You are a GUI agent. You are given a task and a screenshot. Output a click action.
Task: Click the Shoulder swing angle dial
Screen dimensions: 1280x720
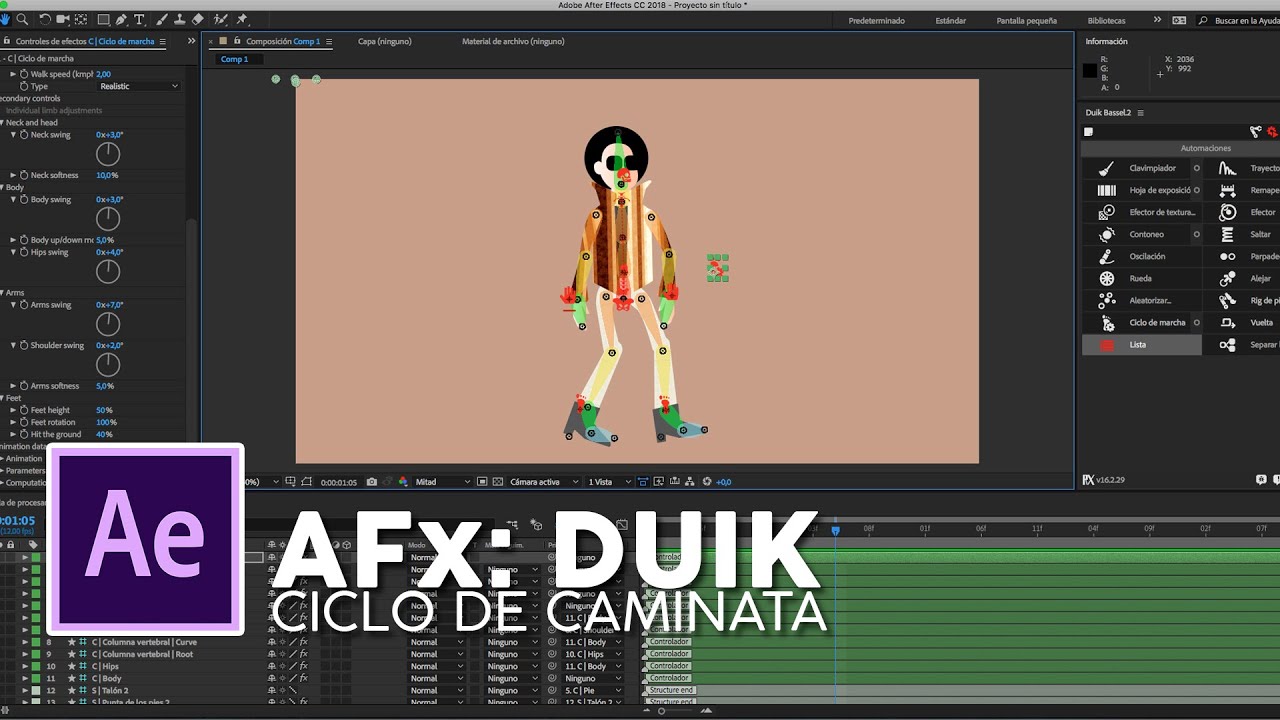[108, 365]
